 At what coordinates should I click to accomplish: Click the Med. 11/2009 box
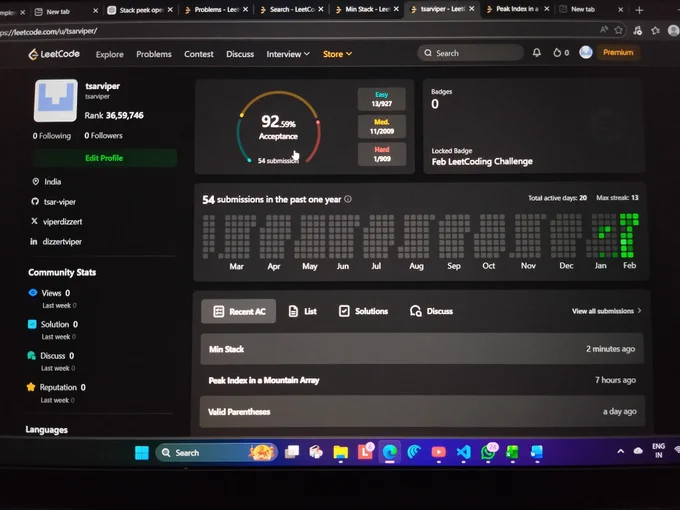tap(382, 126)
